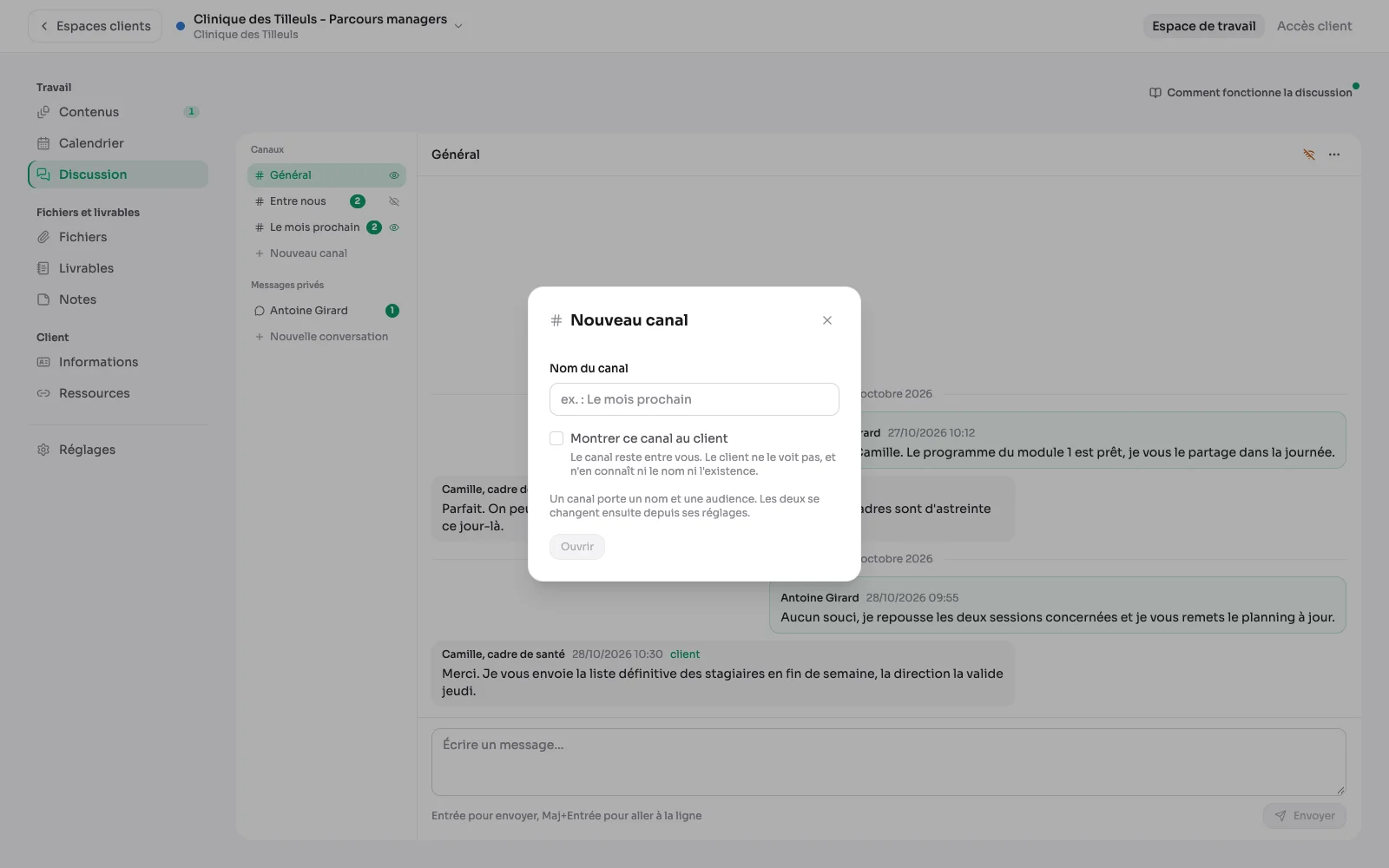Viewport: 1389px width, 868px height.
Task: Focus the Nom du canal input field
Action: pyautogui.click(x=694, y=399)
